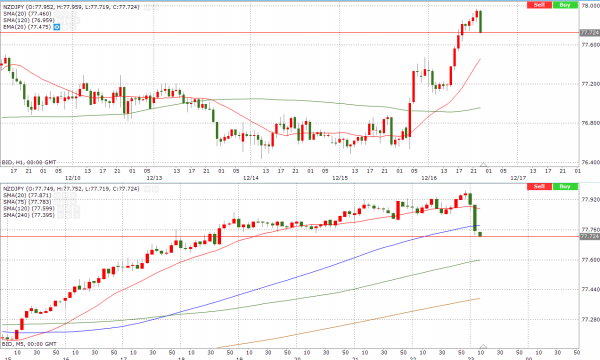Click the BID, H1 timeframe label
This screenshot has width=600, height=360.
(x=29, y=162)
